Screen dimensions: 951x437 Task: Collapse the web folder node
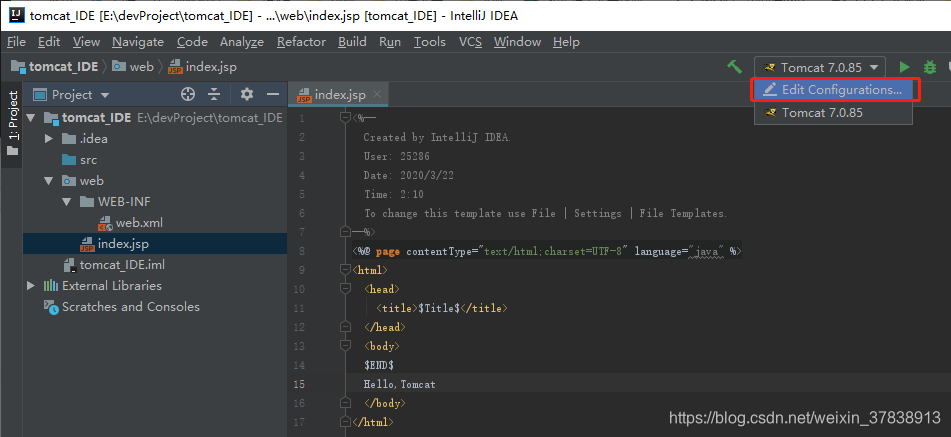point(49,181)
